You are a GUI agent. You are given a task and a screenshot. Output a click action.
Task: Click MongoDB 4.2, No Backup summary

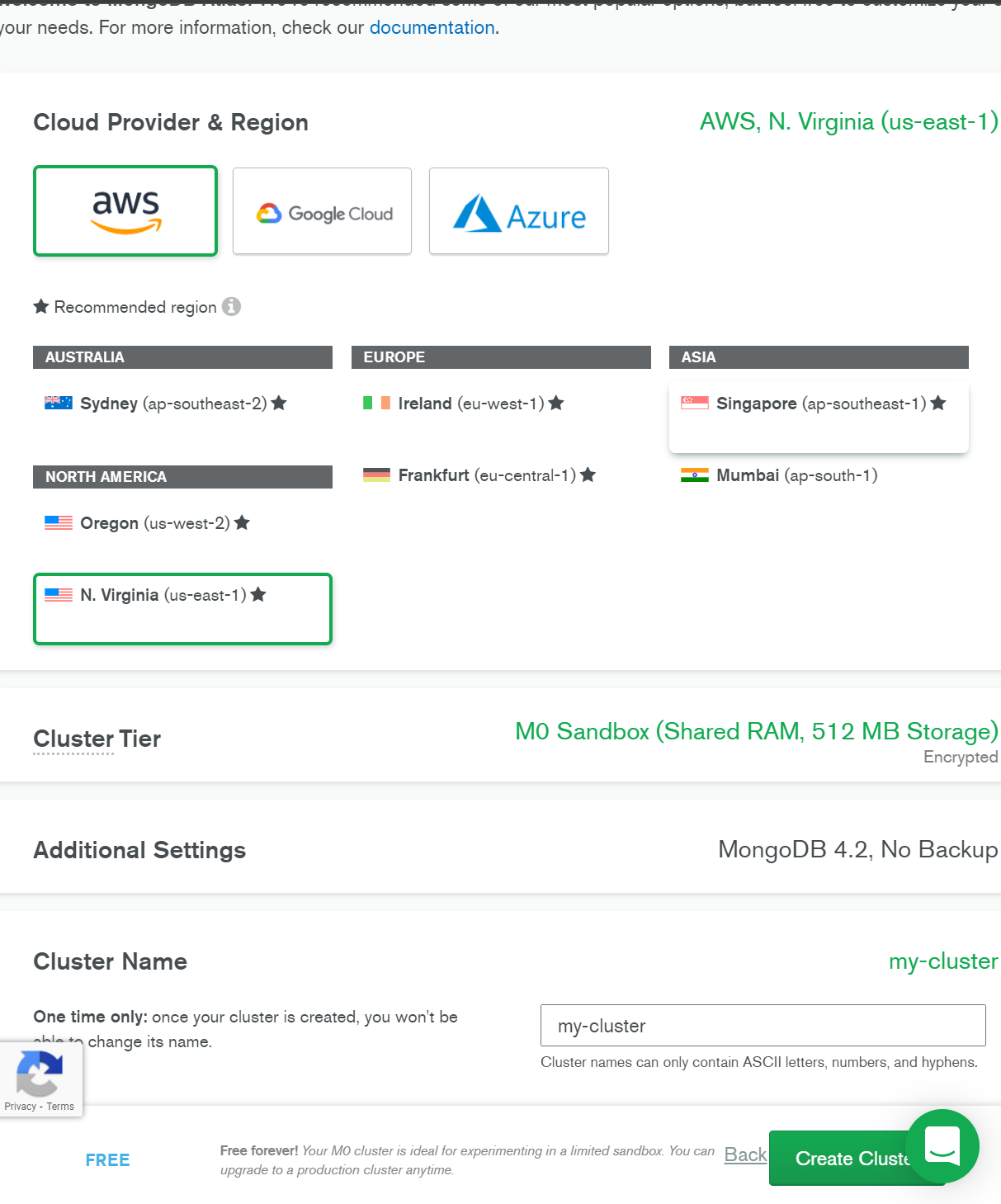coord(858,849)
